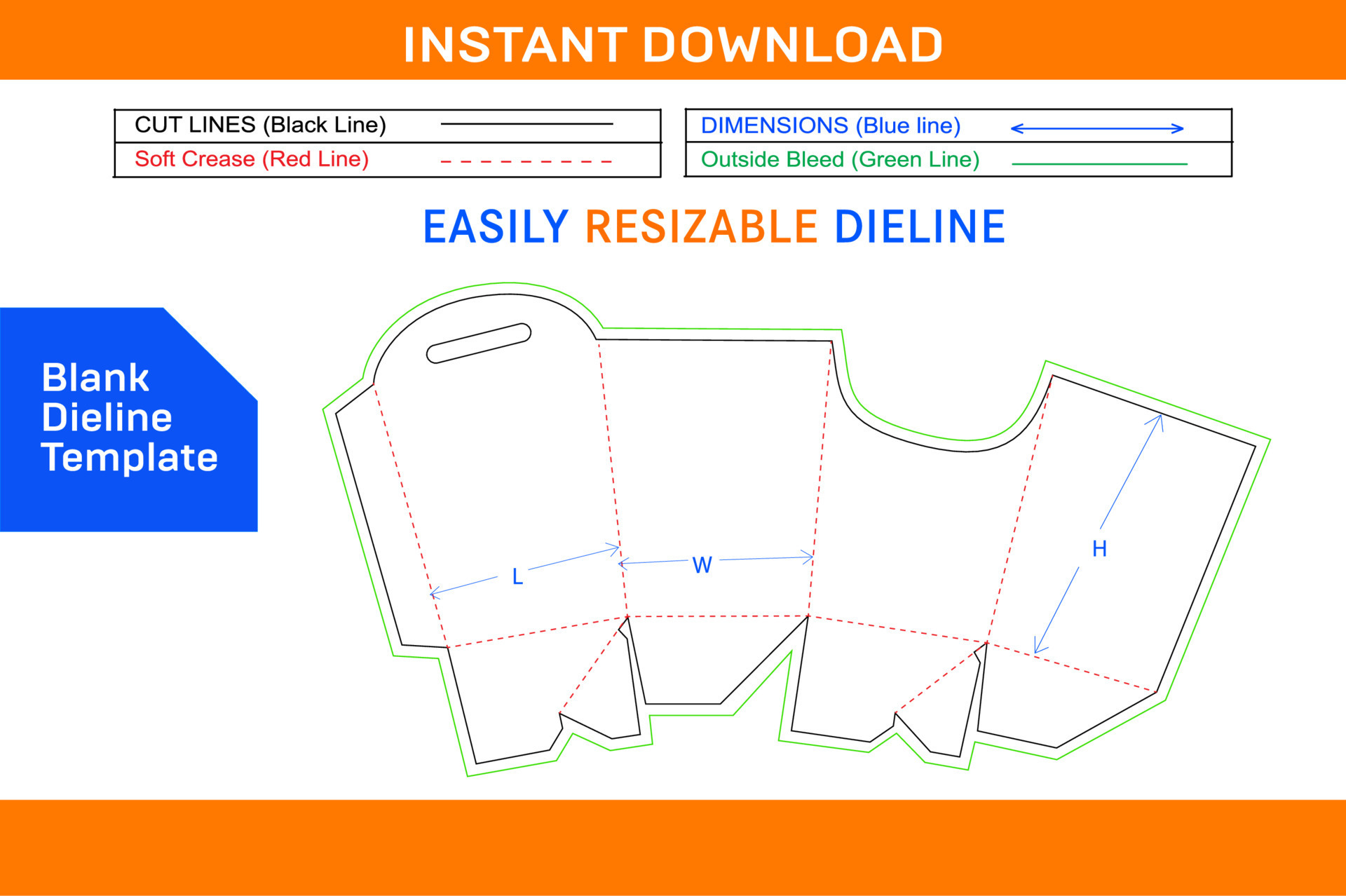The width and height of the screenshot is (1346, 896).
Task: Click the word DIELINE in the headline
Action: (920, 227)
